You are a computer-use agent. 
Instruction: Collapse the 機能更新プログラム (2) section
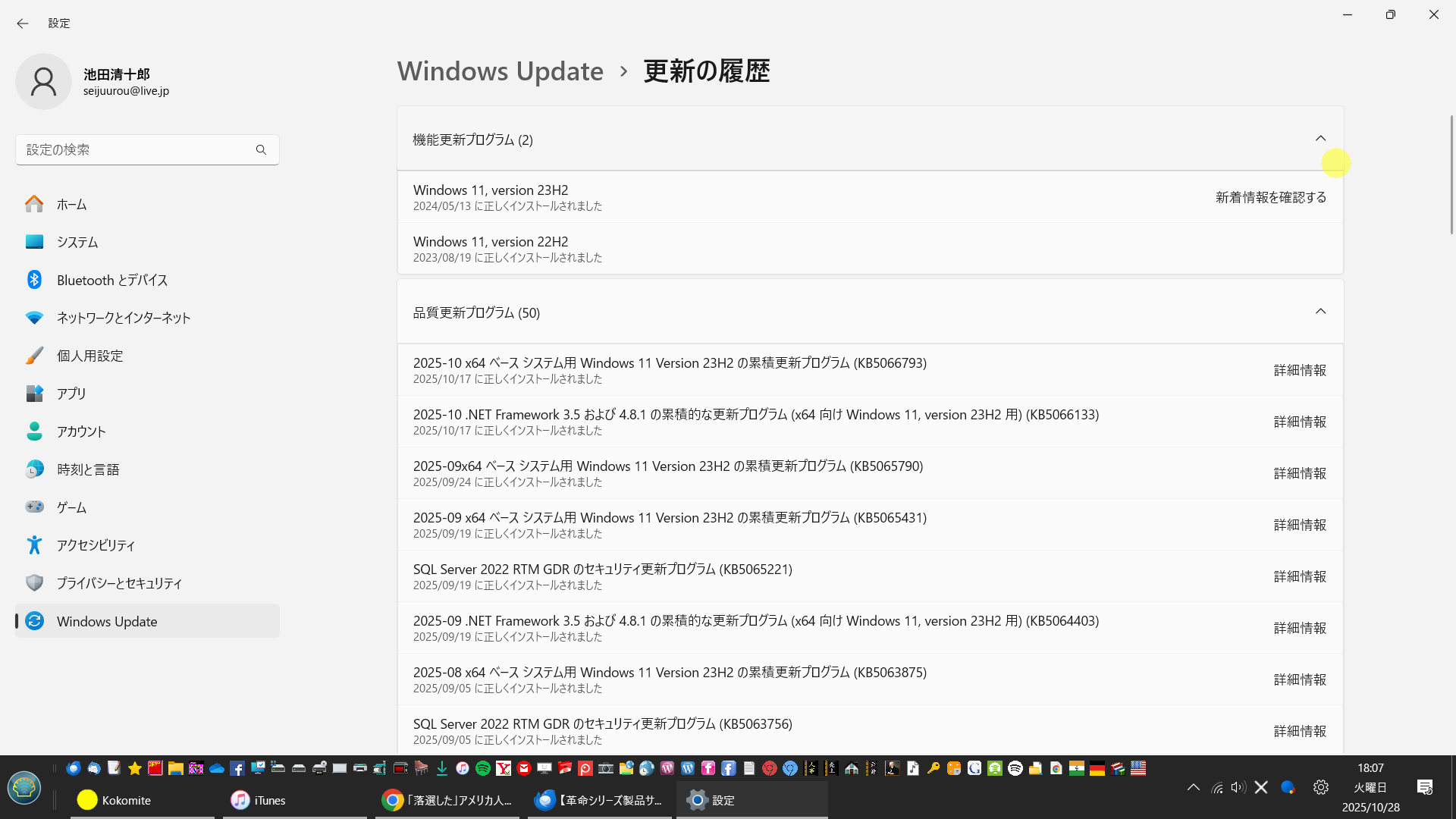(1320, 139)
